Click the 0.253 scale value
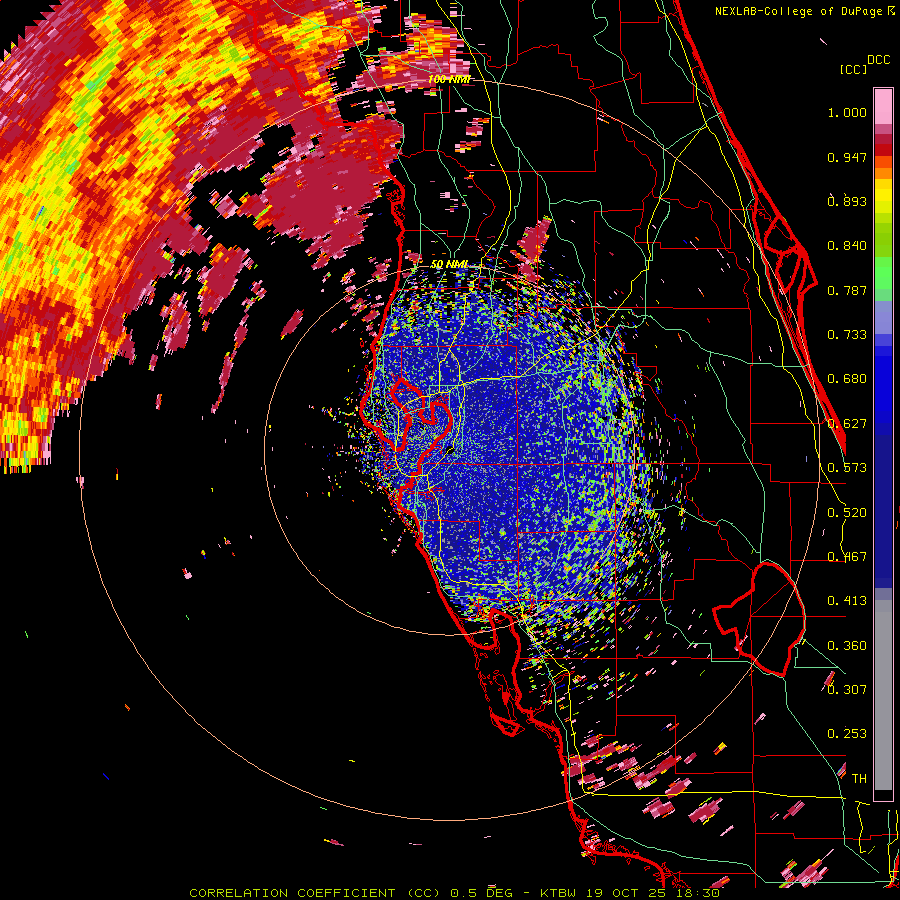Viewport: 900px width, 900px height. tap(847, 734)
